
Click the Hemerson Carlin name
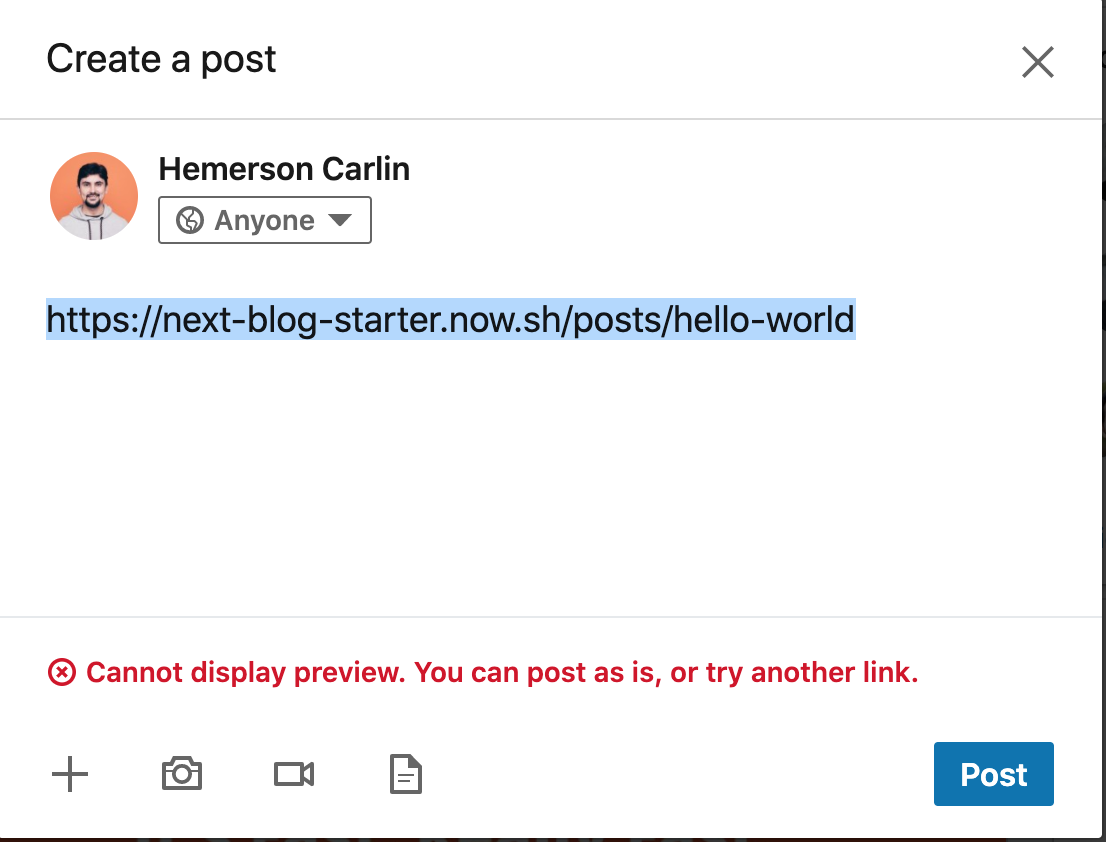click(x=284, y=169)
